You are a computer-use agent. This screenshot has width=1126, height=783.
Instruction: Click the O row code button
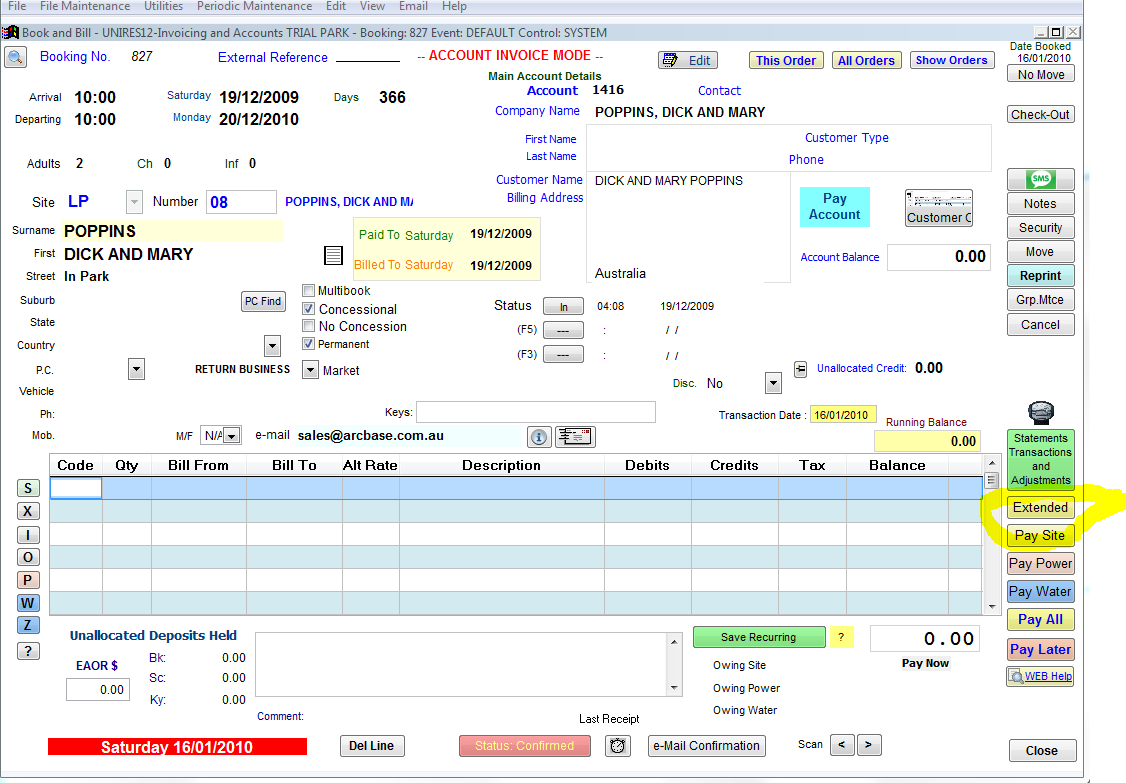[x=28, y=557]
